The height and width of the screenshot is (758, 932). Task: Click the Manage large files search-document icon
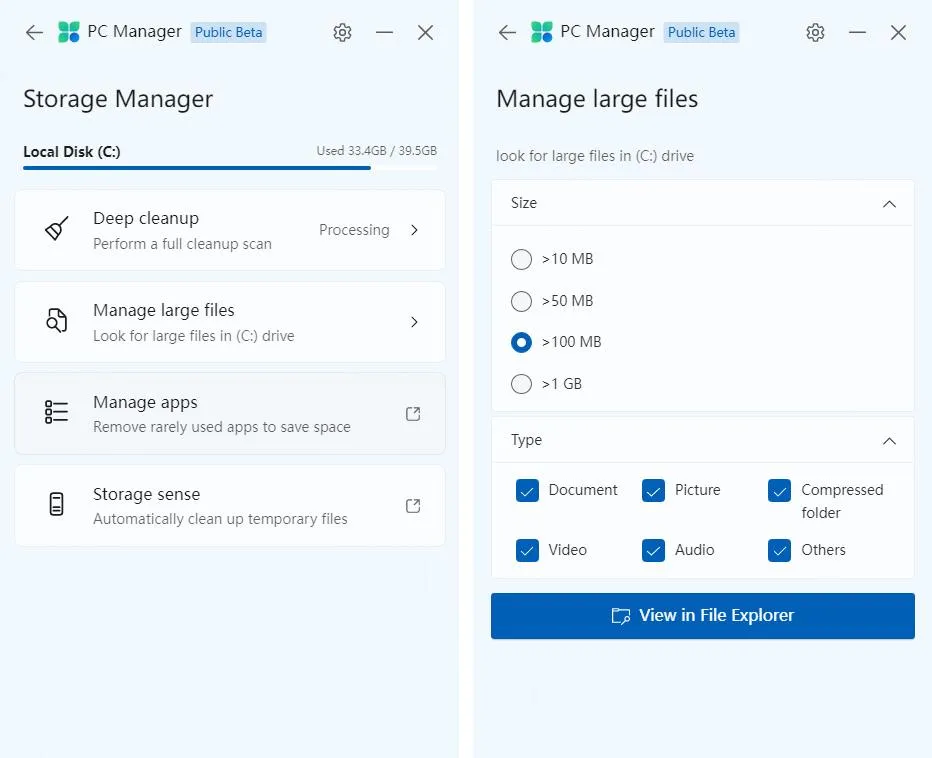[56, 321]
